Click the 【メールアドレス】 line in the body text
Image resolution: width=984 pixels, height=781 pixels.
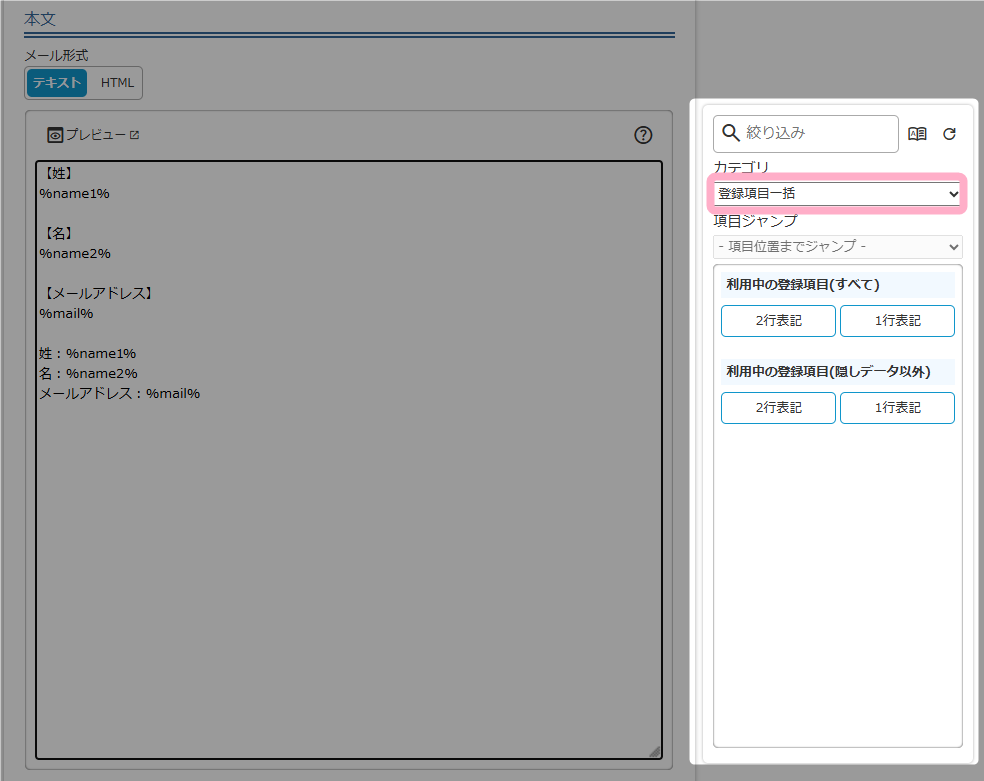(x=98, y=293)
